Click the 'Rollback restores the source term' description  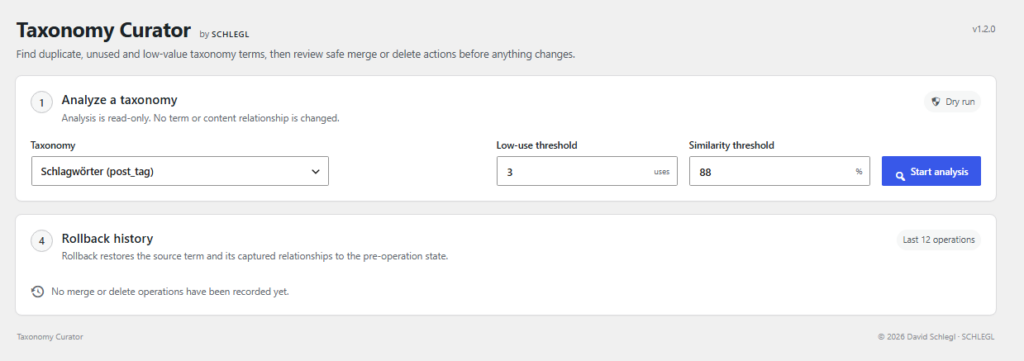pos(255,256)
